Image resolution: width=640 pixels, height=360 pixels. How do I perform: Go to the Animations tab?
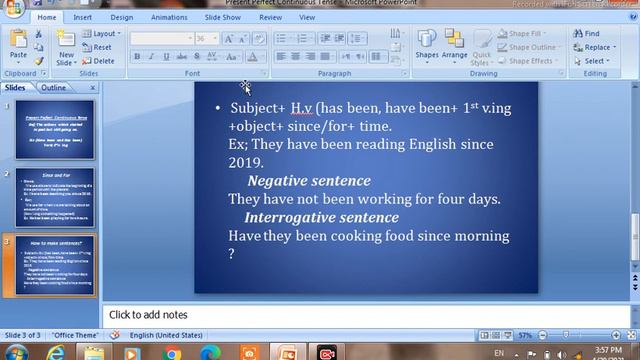169,18
